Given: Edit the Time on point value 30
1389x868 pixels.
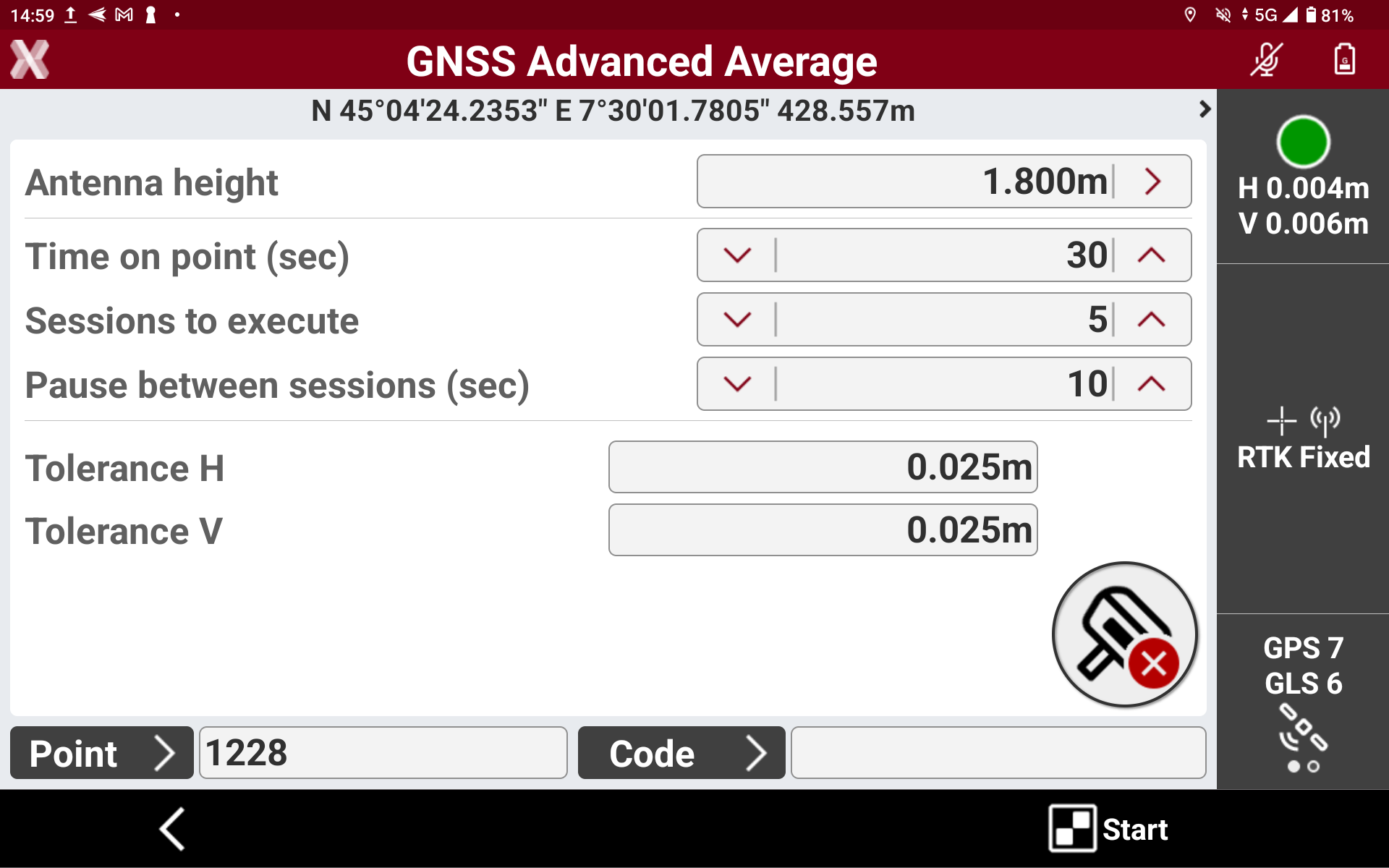Looking at the screenshot, I should pos(944,255).
